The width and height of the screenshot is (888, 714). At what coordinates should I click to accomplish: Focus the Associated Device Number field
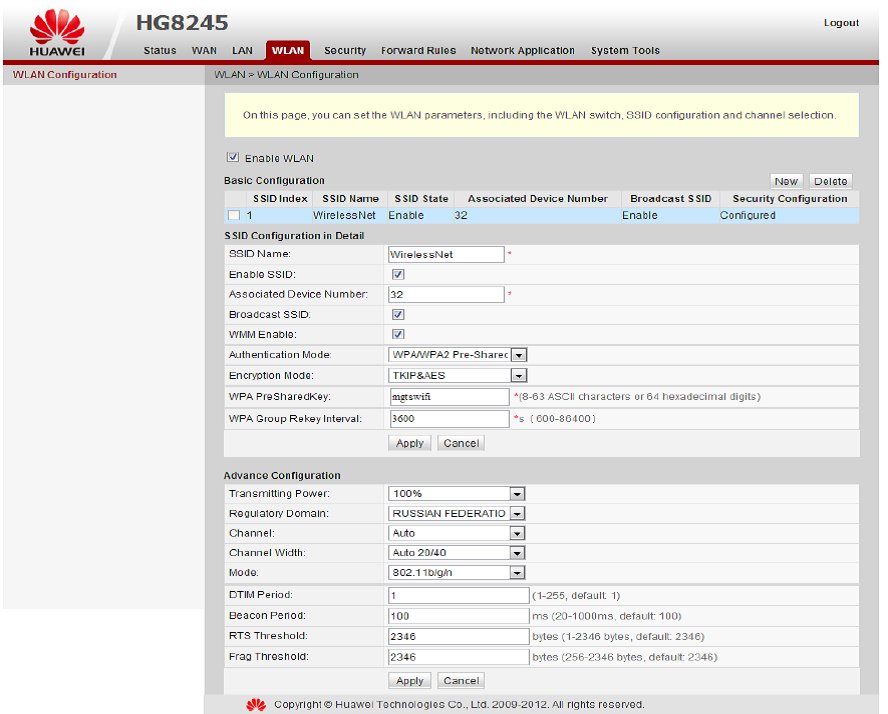[446, 294]
